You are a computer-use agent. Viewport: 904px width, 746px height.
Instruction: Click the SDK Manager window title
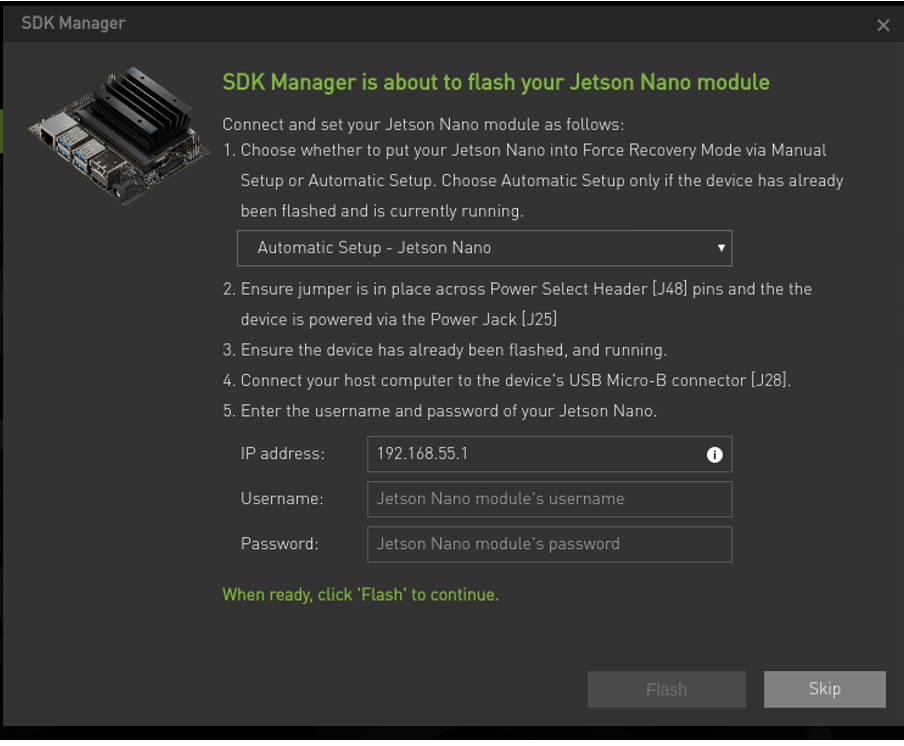click(73, 23)
